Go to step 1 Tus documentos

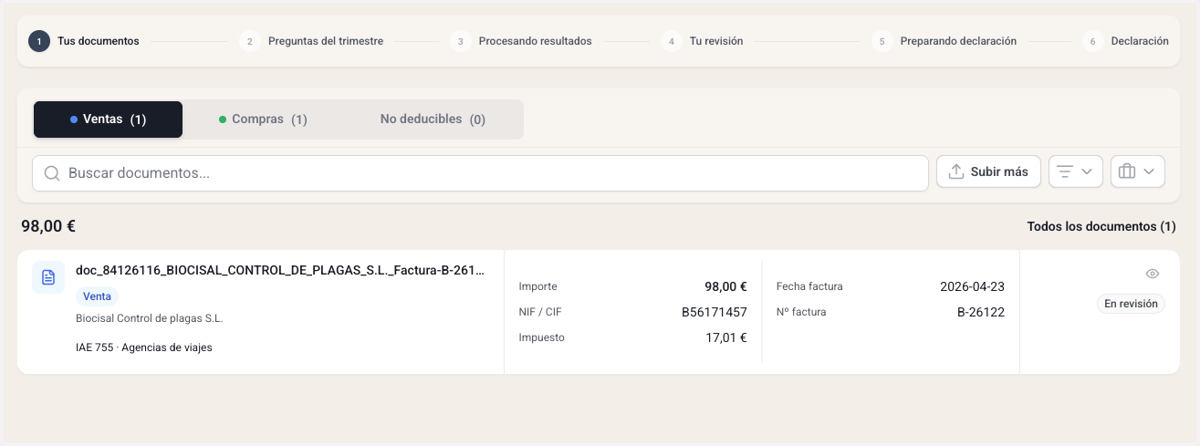(84, 41)
